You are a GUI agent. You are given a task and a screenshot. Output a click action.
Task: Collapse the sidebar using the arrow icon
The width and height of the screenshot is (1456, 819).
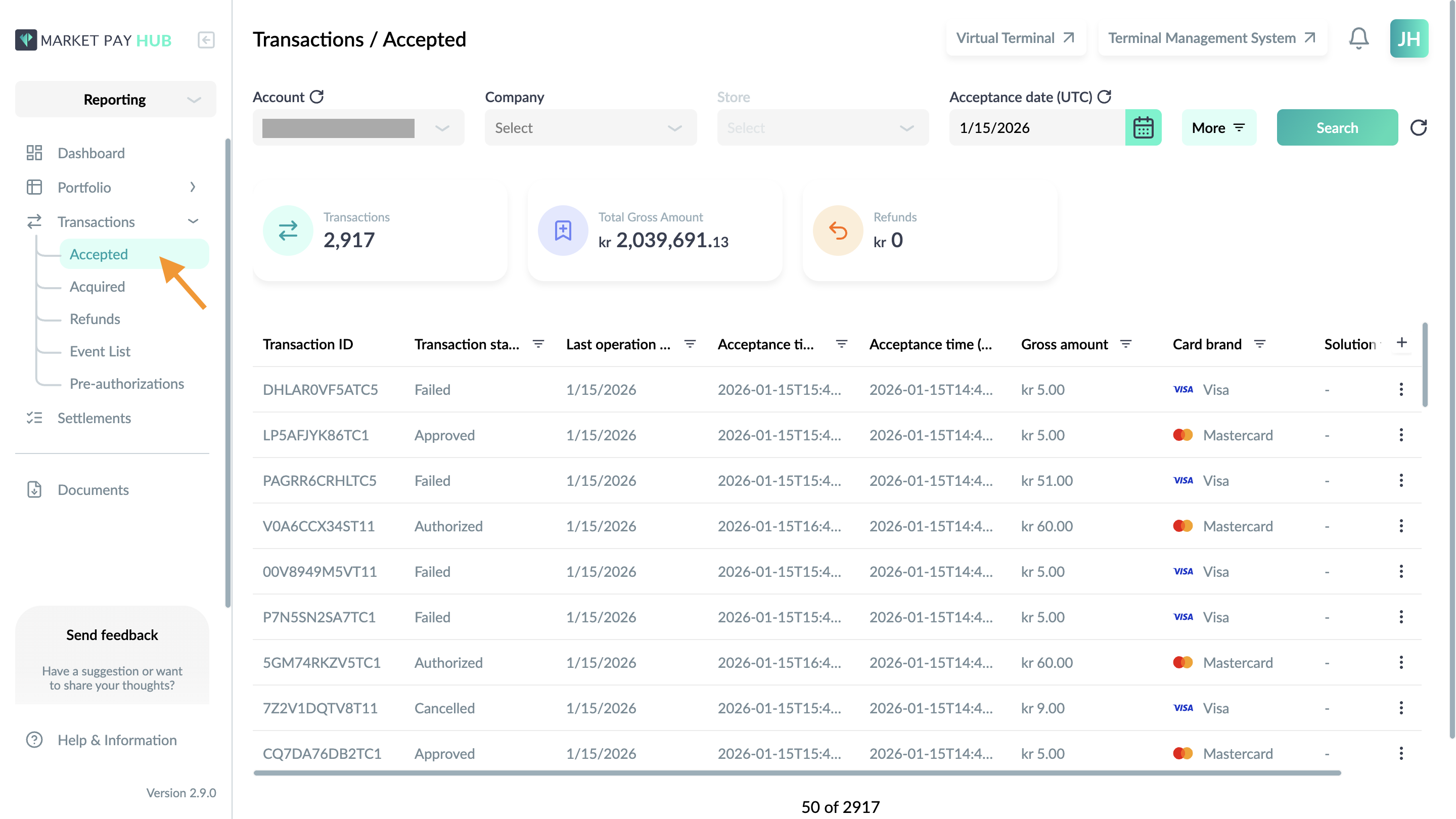[x=206, y=40]
